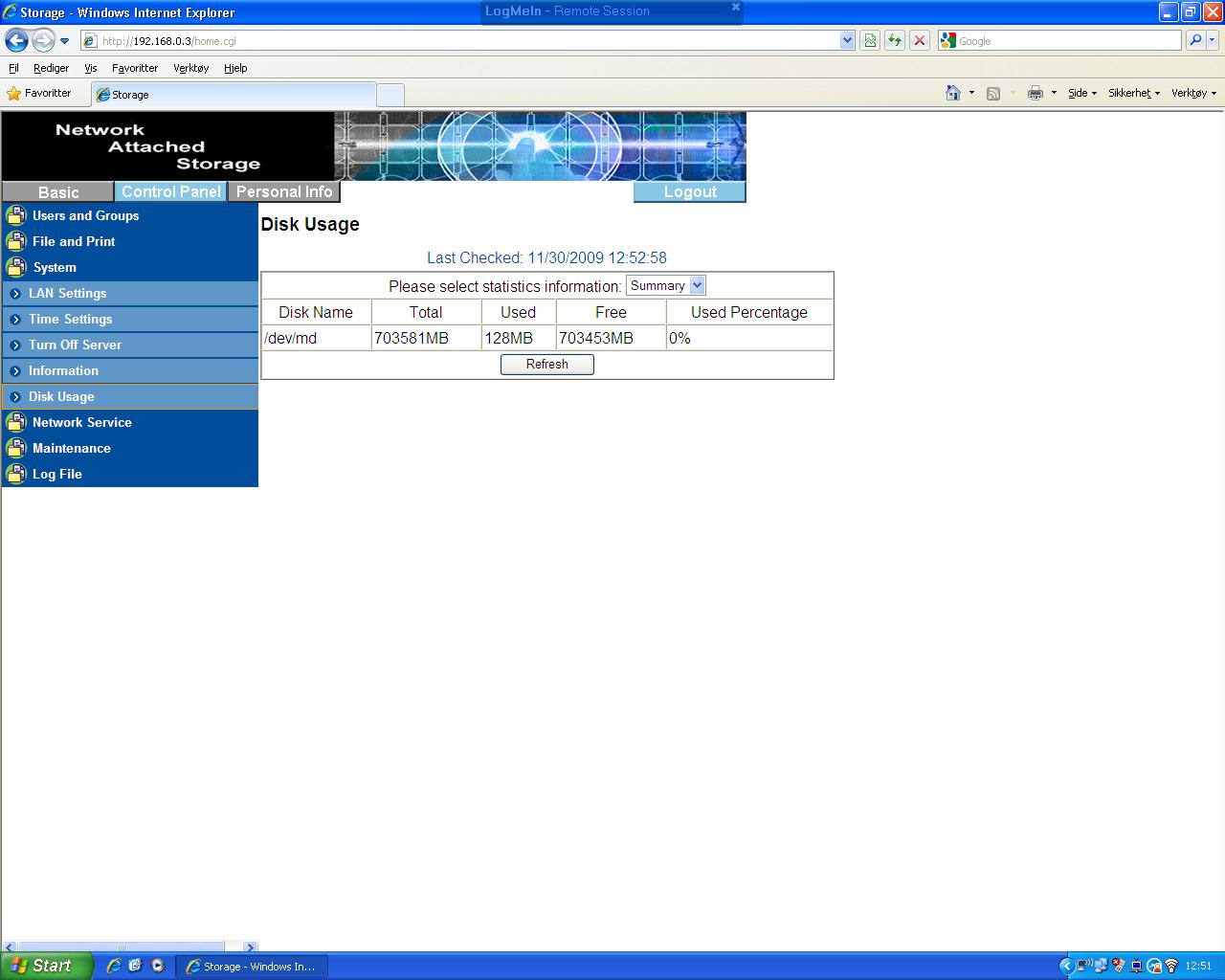Click the Log File folder icon

click(16, 474)
